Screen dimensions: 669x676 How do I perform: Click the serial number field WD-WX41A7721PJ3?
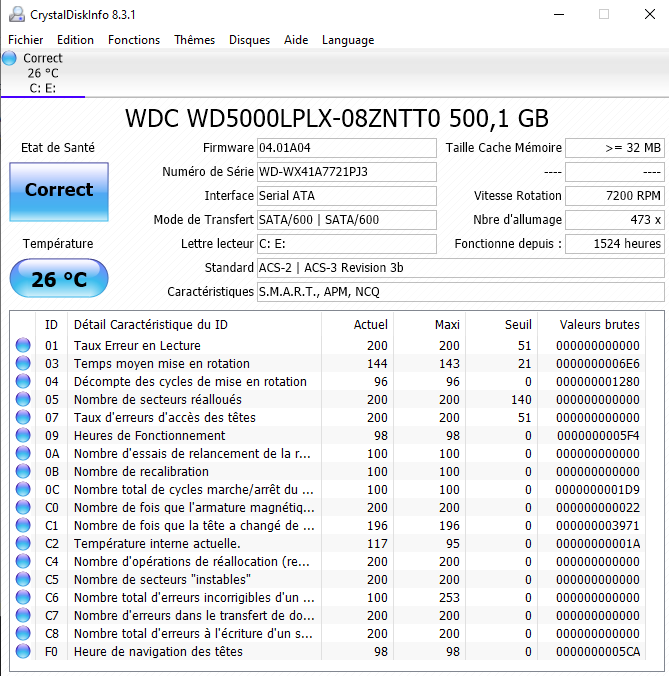(x=347, y=172)
